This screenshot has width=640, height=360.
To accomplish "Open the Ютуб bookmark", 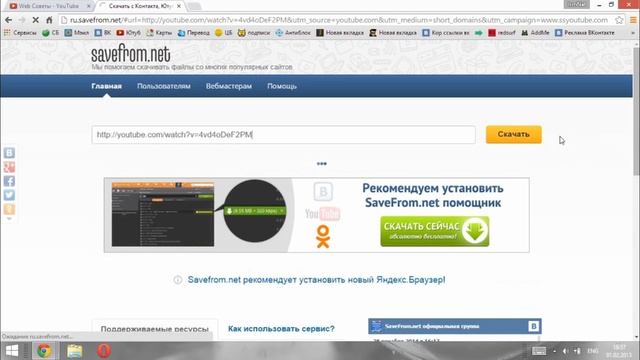I will click(x=129, y=33).
